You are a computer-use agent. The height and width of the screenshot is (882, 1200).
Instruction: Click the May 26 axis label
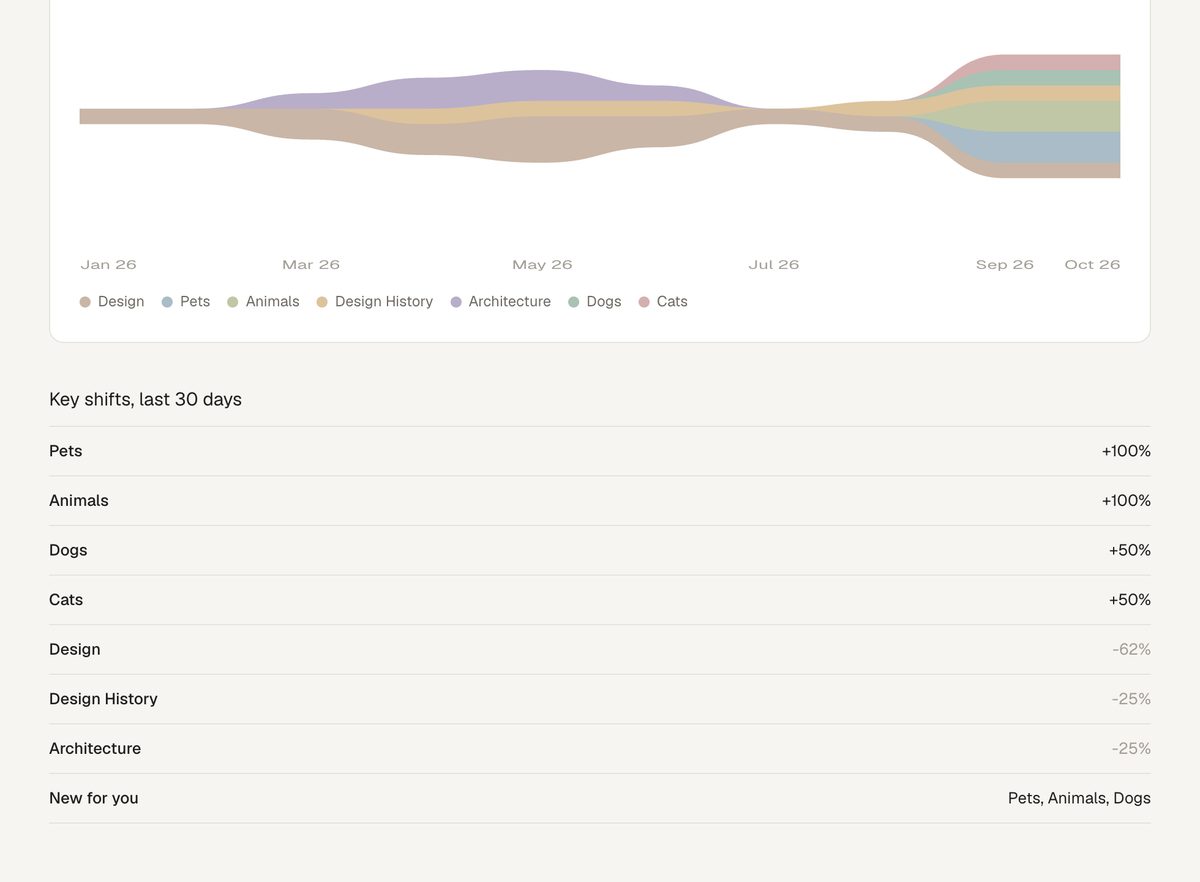(542, 265)
